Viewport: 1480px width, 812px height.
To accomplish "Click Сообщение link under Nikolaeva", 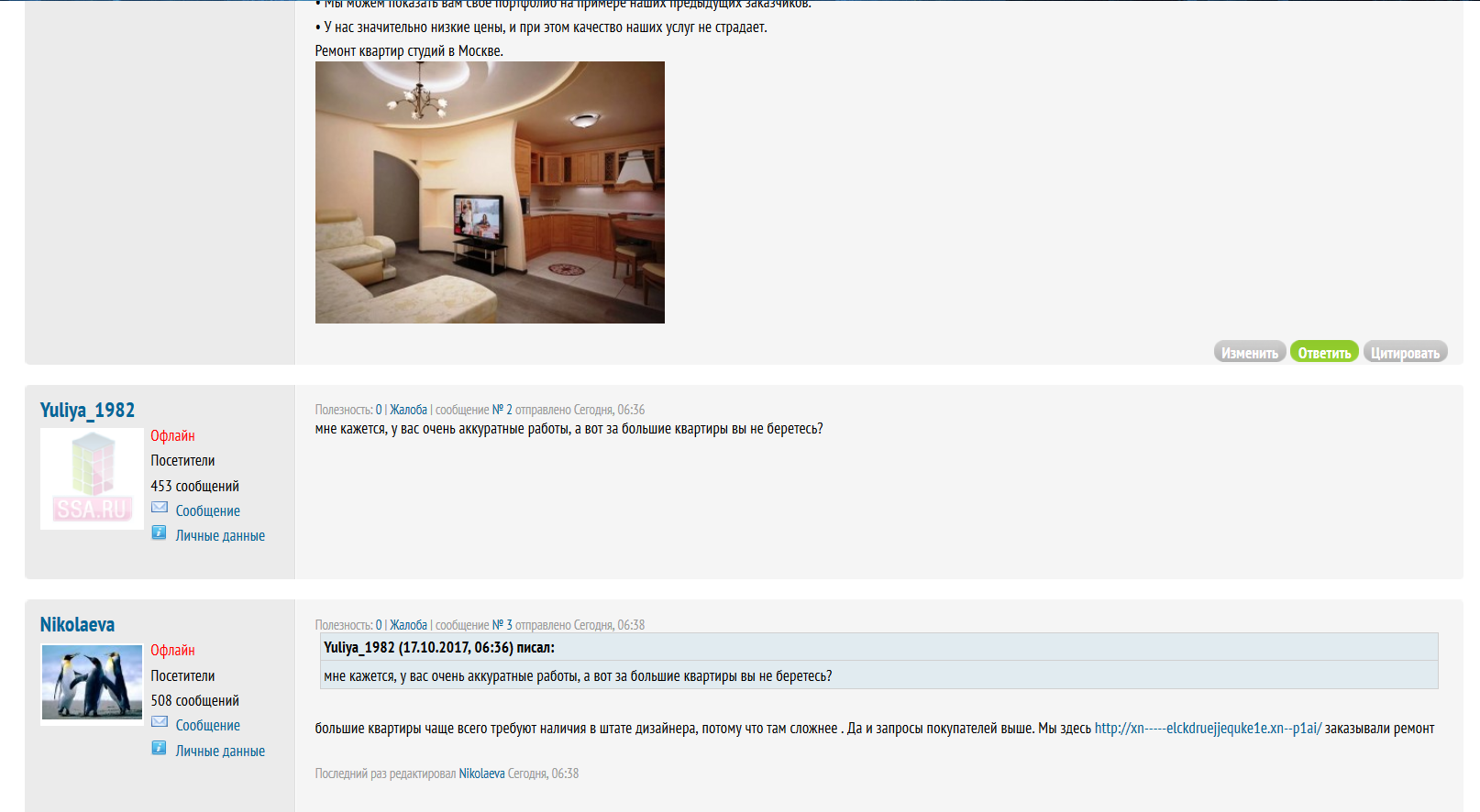I will pos(208,725).
